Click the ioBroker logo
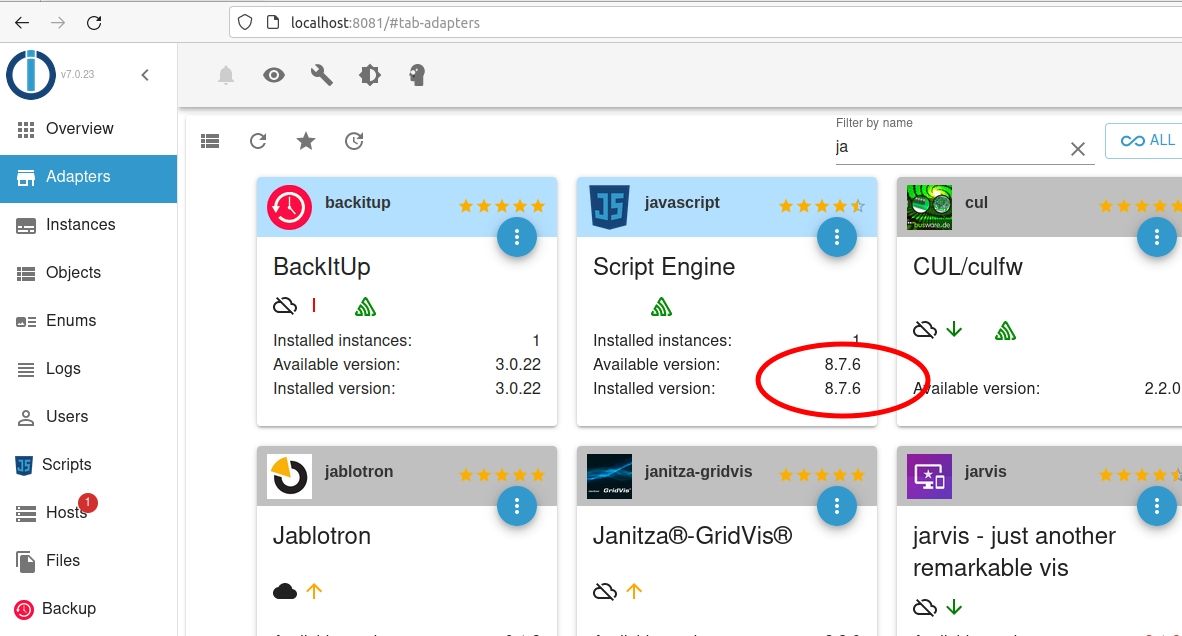The height and width of the screenshot is (636, 1182). [x=31, y=75]
